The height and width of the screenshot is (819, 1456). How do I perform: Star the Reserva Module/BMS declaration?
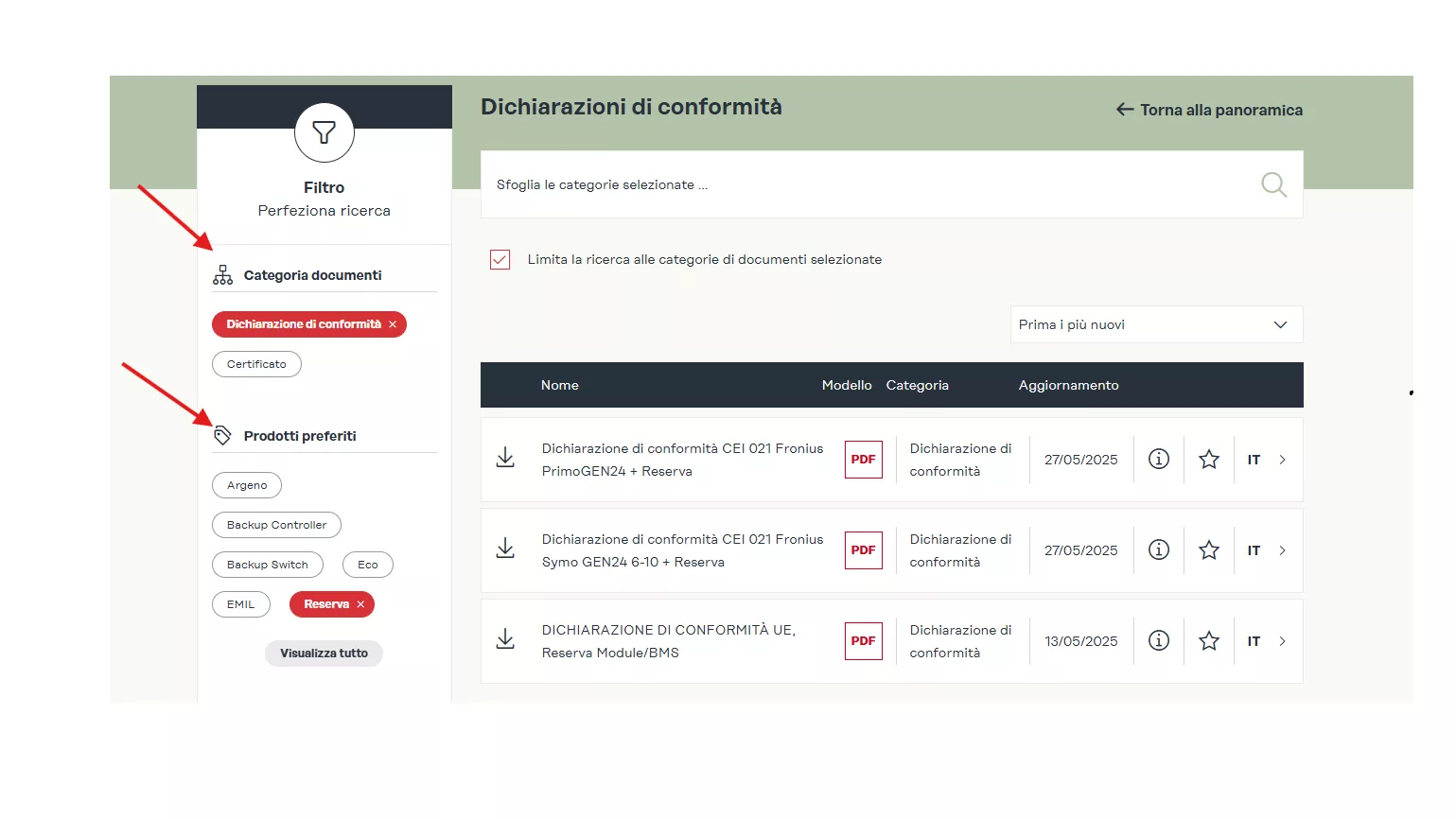1208,641
